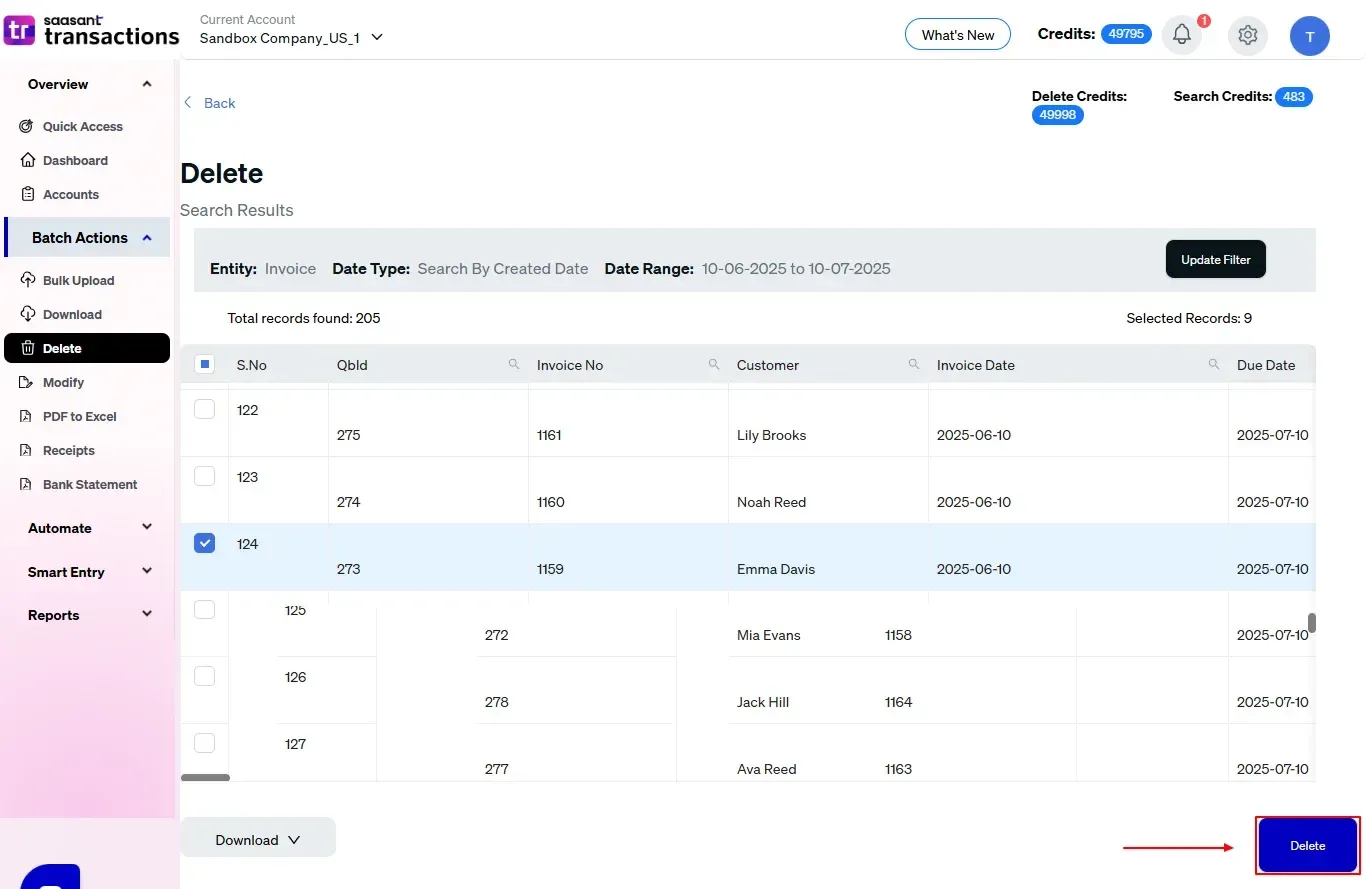
Task: Click the Bank Statement document icon
Action: pyautogui.click(x=27, y=484)
